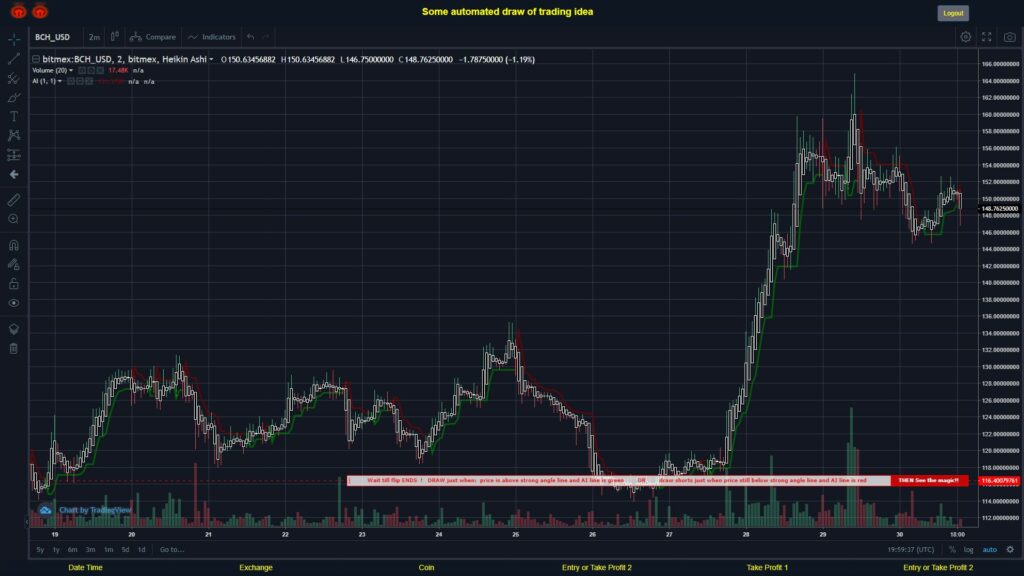Image resolution: width=1024 pixels, height=576 pixels.
Task: Toggle auto scale mode
Action: click(990, 550)
